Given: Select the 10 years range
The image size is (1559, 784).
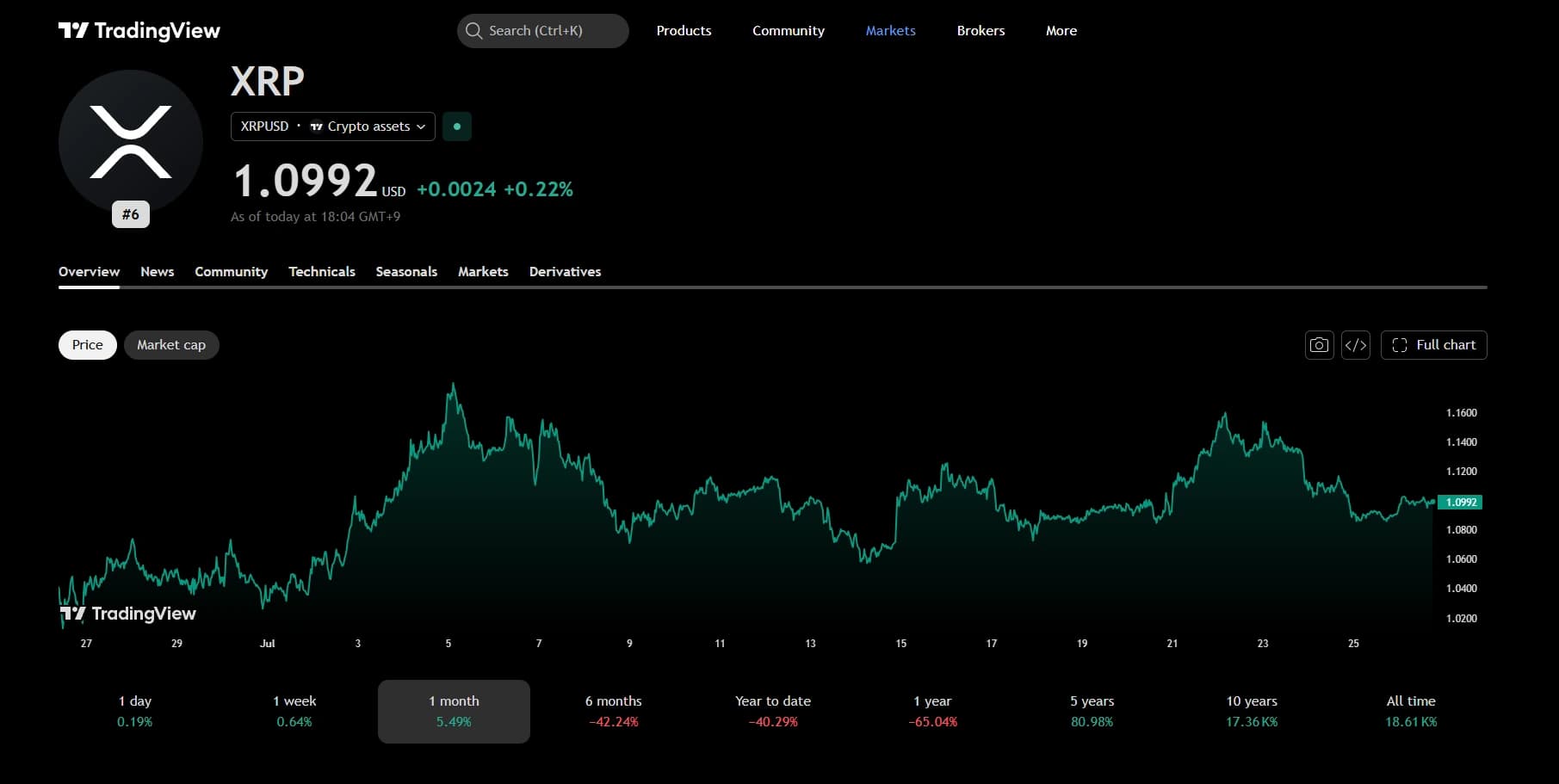Looking at the screenshot, I should pyautogui.click(x=1252, y=712).
